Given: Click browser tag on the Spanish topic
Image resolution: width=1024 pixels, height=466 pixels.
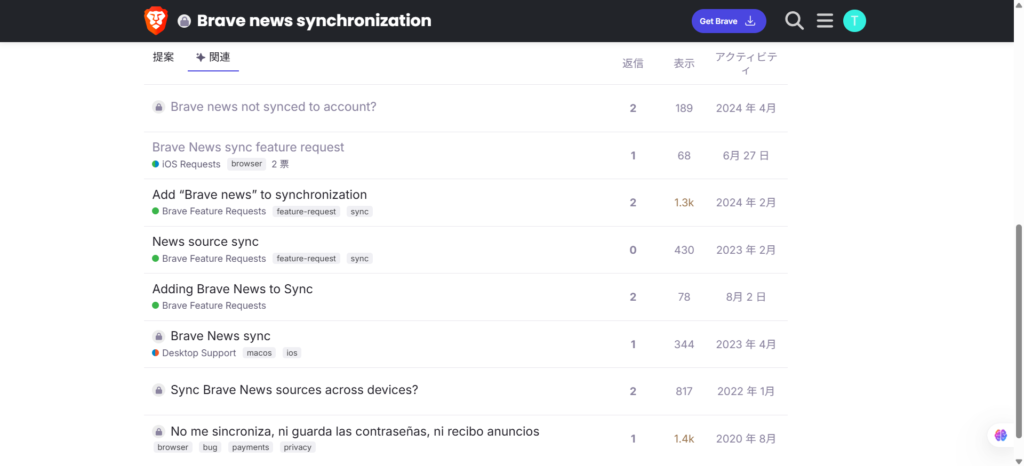Looking at the screenshot, I should 173,448.
